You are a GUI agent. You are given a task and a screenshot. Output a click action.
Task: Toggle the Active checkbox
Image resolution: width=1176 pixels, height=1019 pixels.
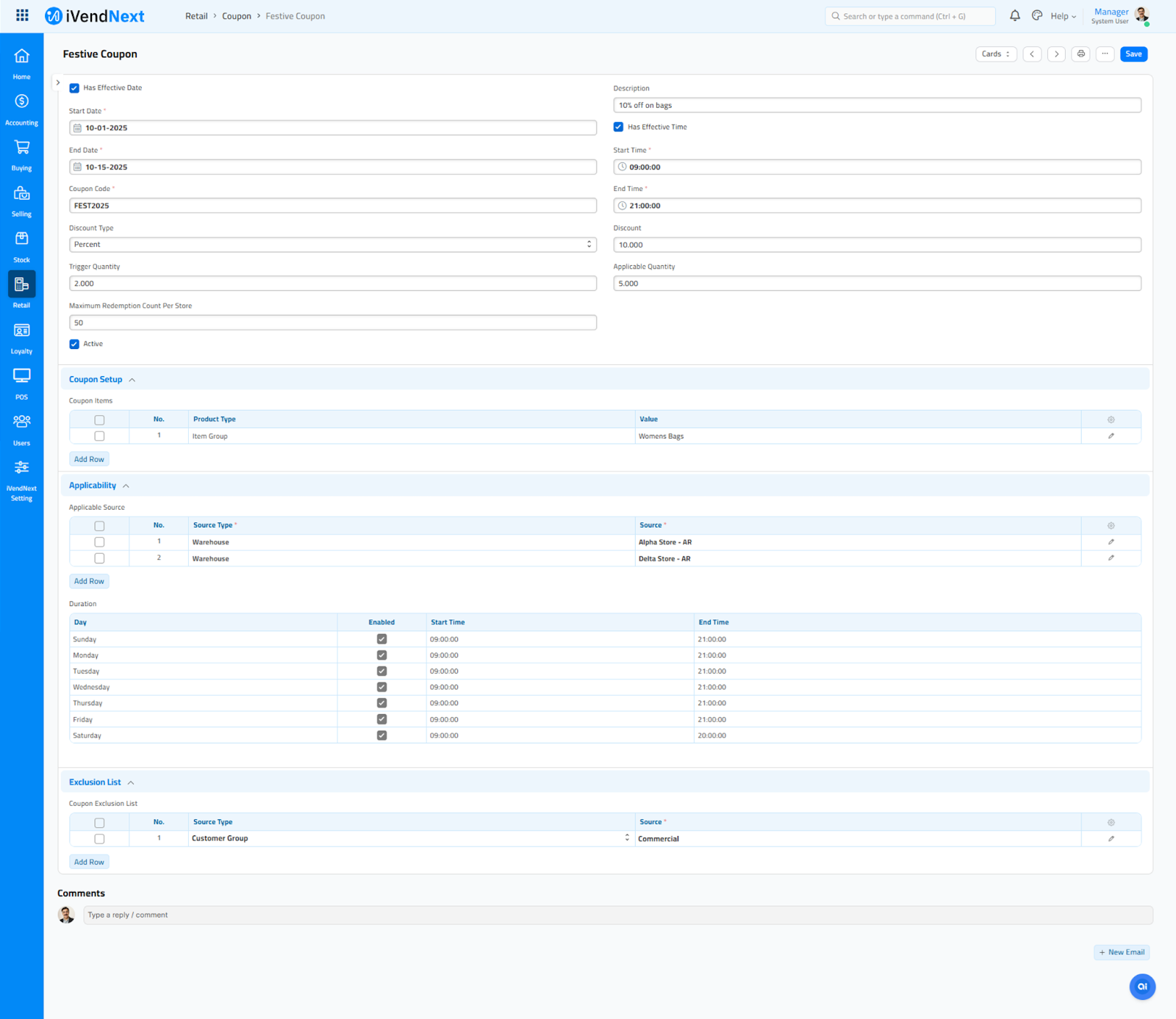(x=74, y=344)
